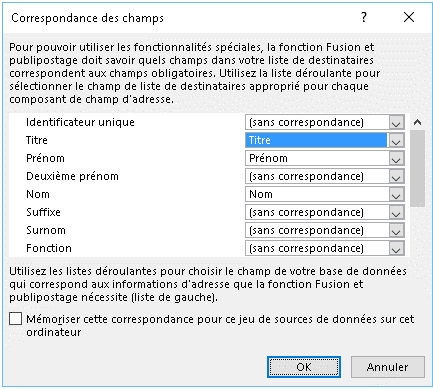Select the highlighted Titre combo box value

316,140
